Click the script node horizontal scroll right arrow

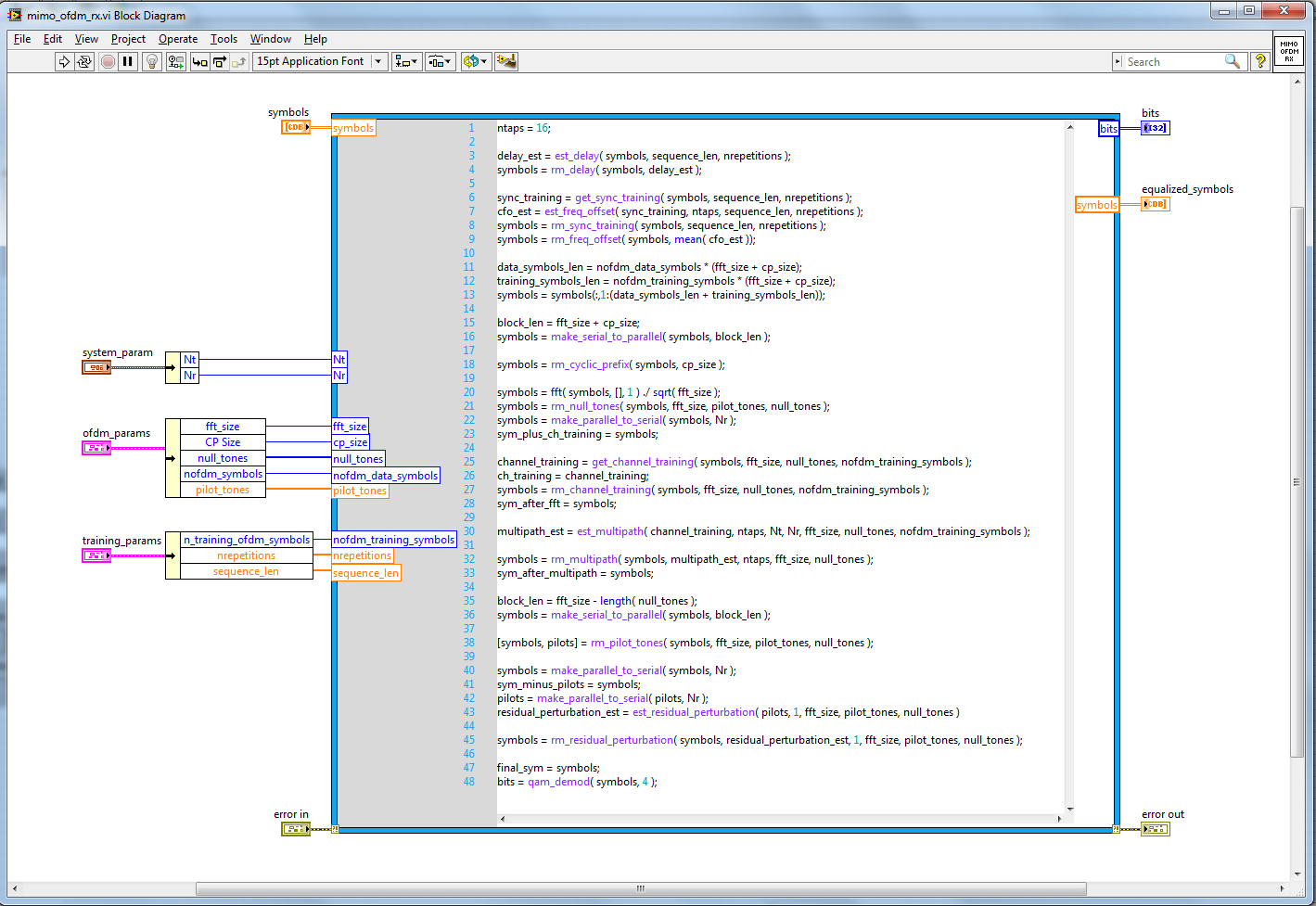(1059, 819)
